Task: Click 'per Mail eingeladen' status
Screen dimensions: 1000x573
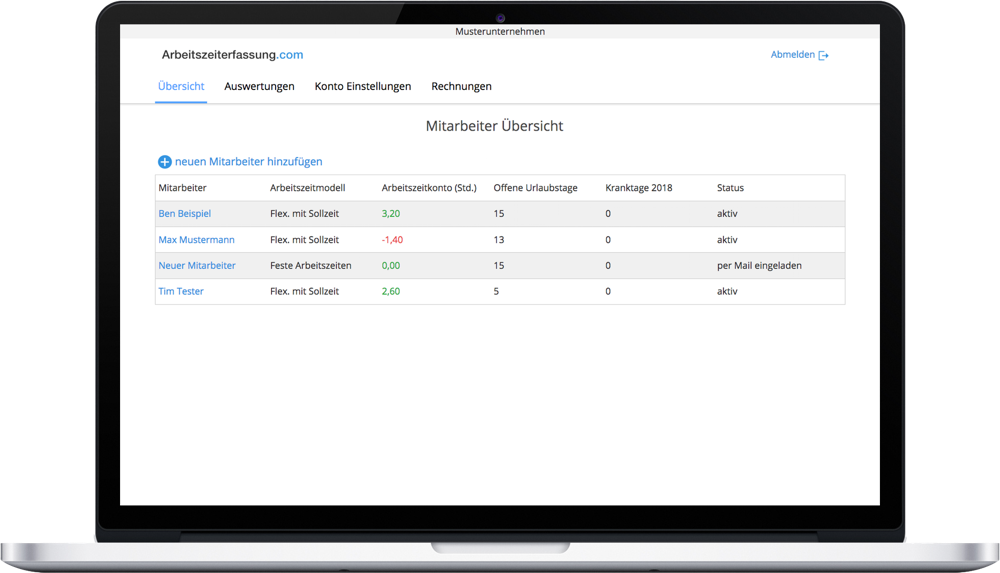Action: [759, 265]
